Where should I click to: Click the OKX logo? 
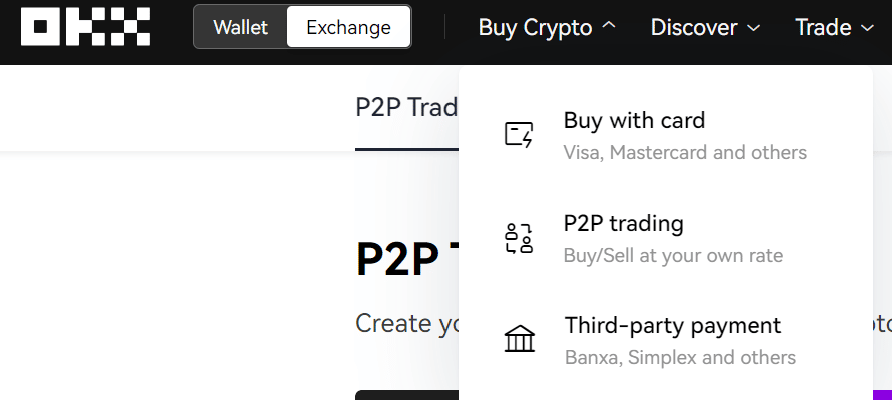(x=85, y=27)
